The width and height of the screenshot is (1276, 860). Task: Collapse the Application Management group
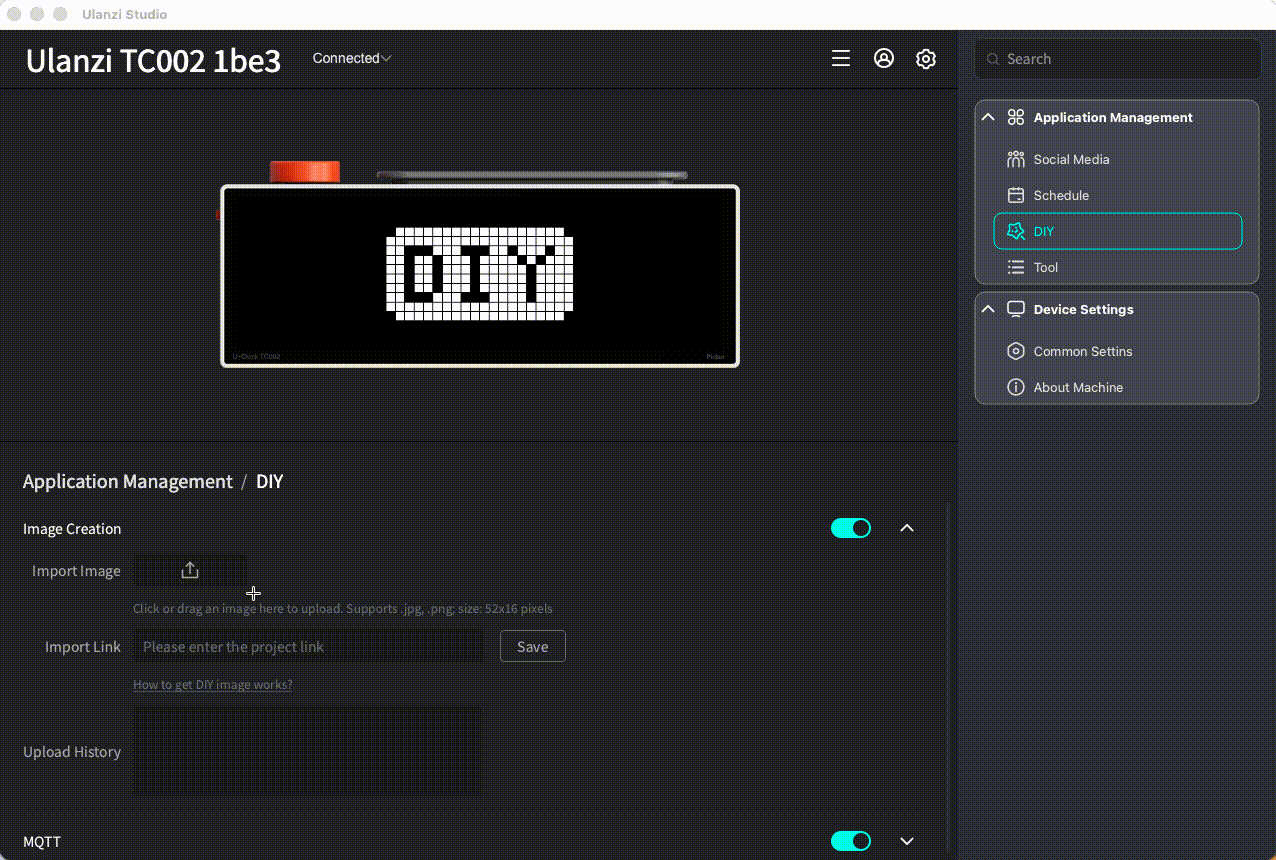point(988,117)
